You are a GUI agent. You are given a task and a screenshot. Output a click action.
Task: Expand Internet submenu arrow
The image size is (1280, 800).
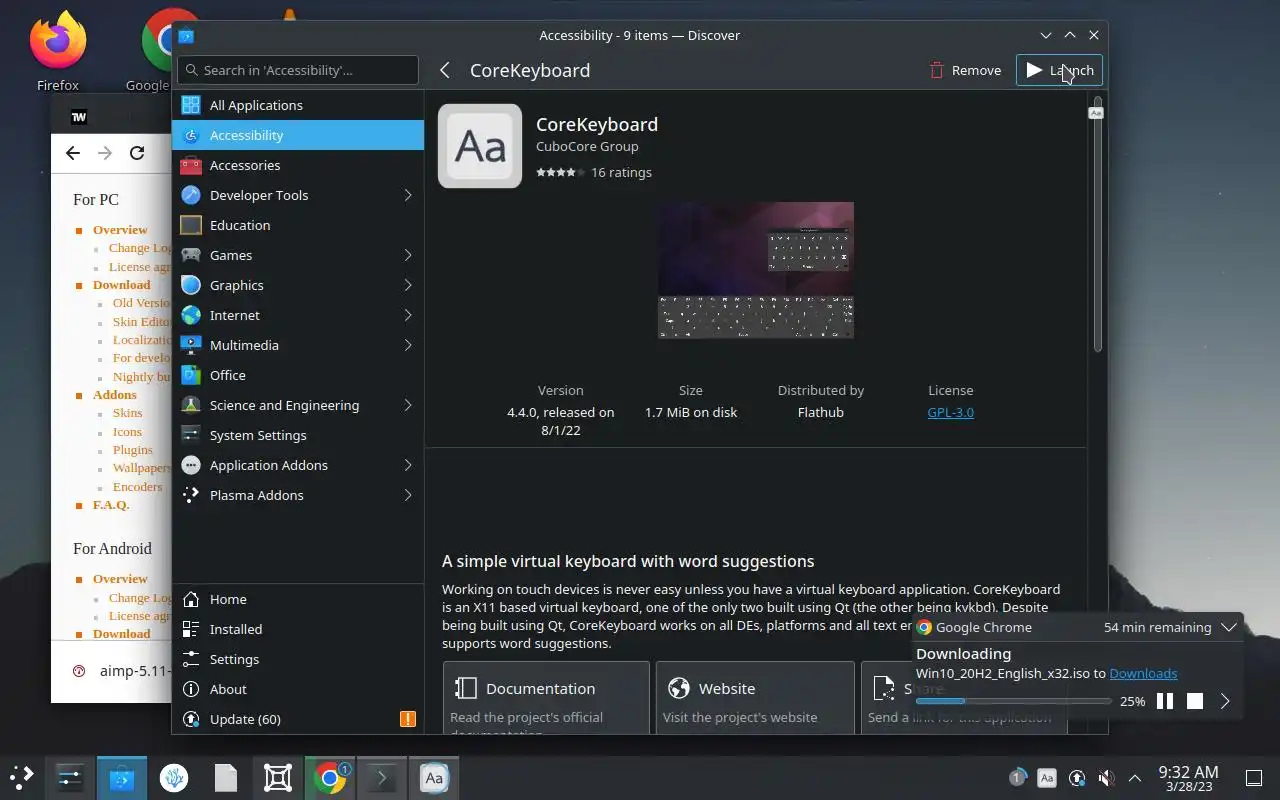point(408,315)
